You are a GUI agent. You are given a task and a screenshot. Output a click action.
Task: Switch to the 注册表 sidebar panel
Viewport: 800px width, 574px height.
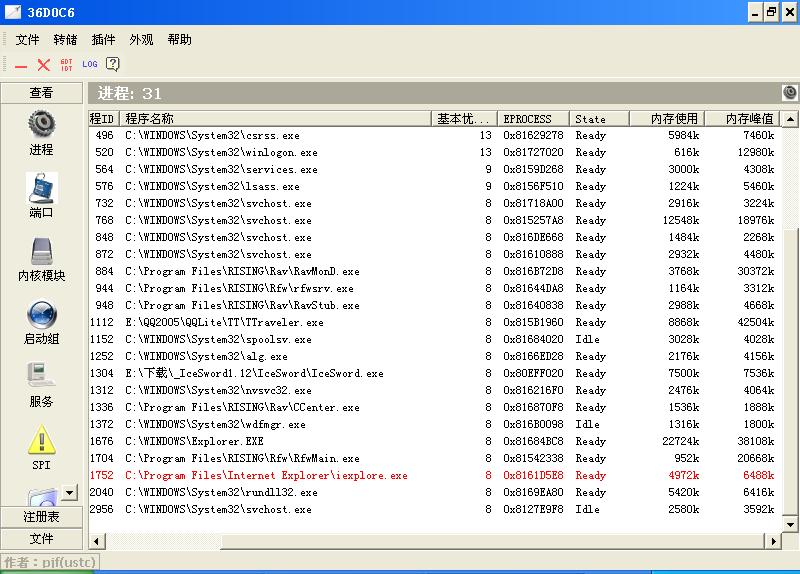point(41,517)
